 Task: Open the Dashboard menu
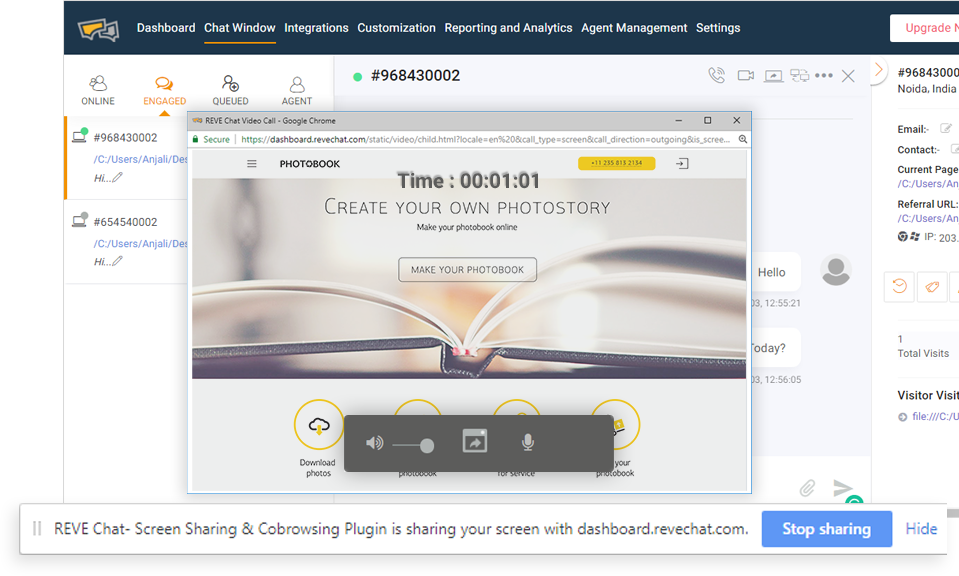[x=166, y=28]
